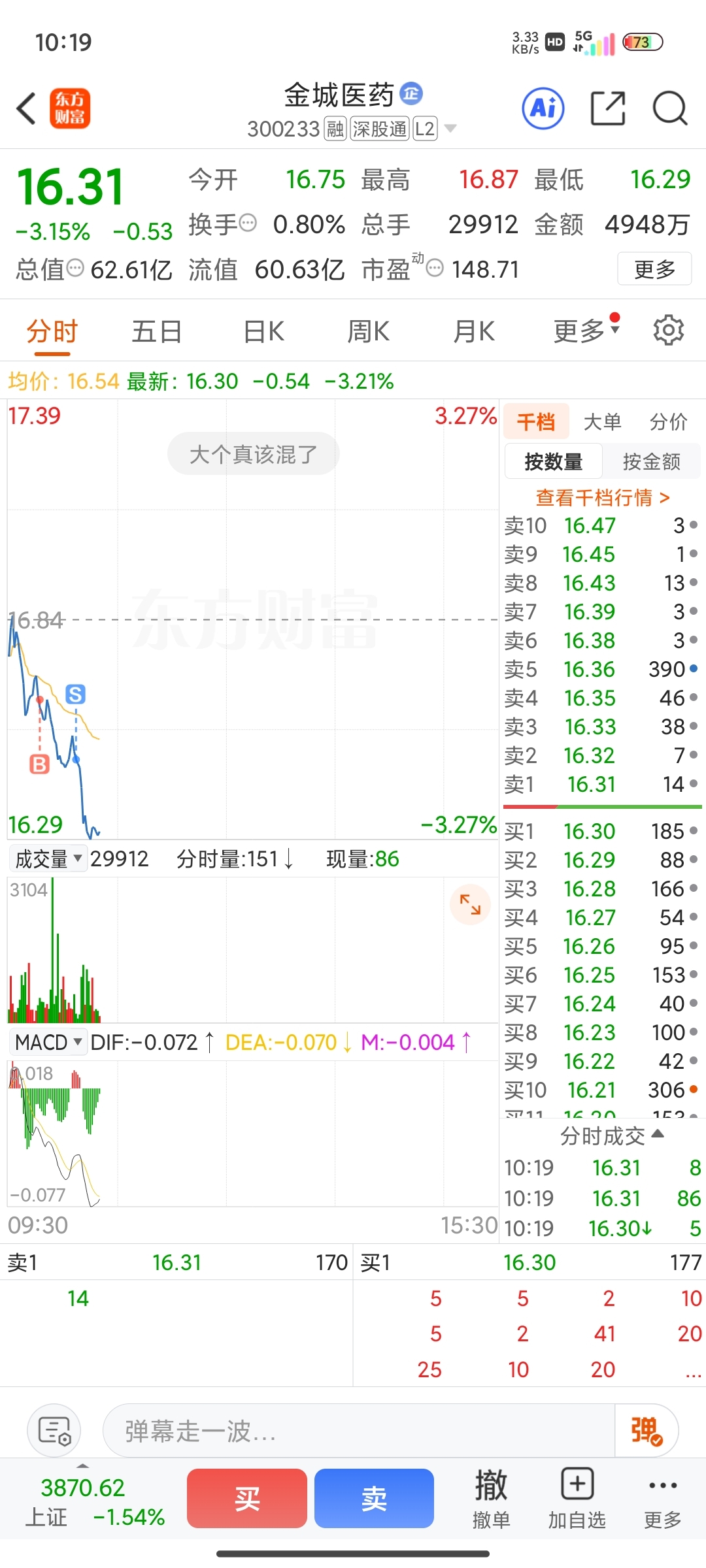
Task: Open the search magnifier icon
Action: (x=670, y=108)
